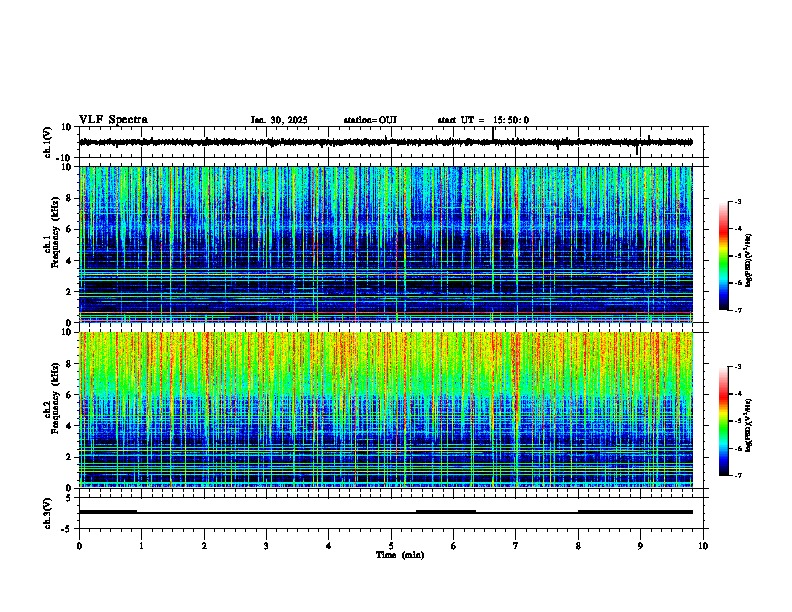Click the "Time (min)" axis title
This screenshot has width=792, height=612.
[400, 555]
